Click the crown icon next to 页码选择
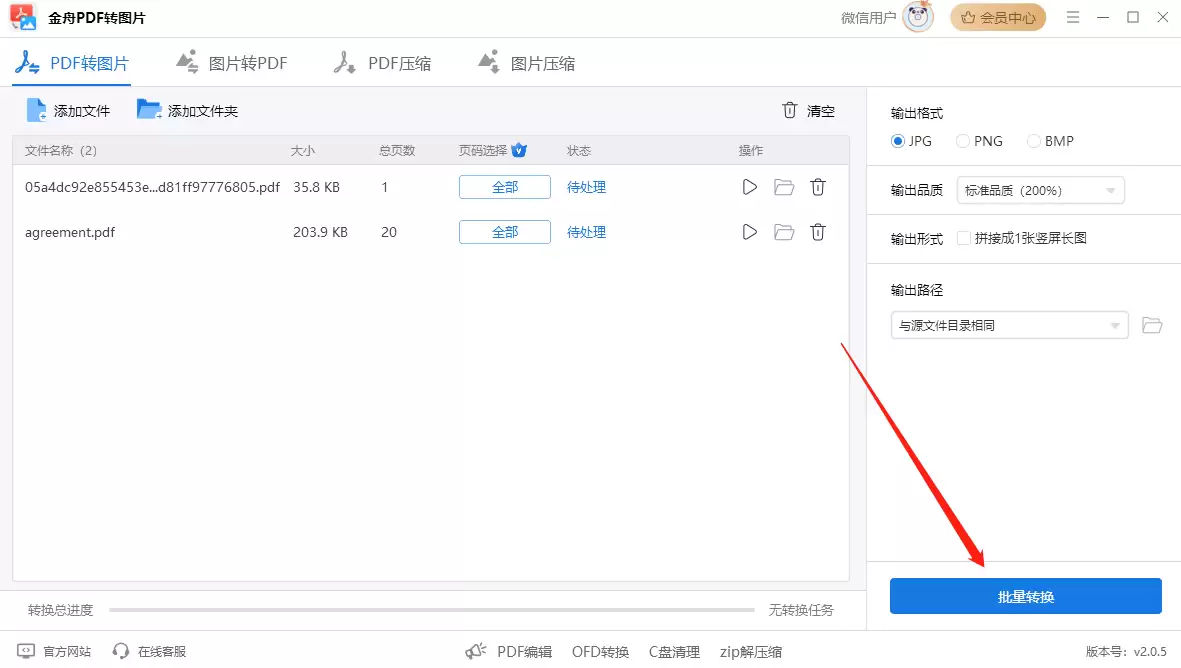The image size is (1181, 668). coord(519,149)
